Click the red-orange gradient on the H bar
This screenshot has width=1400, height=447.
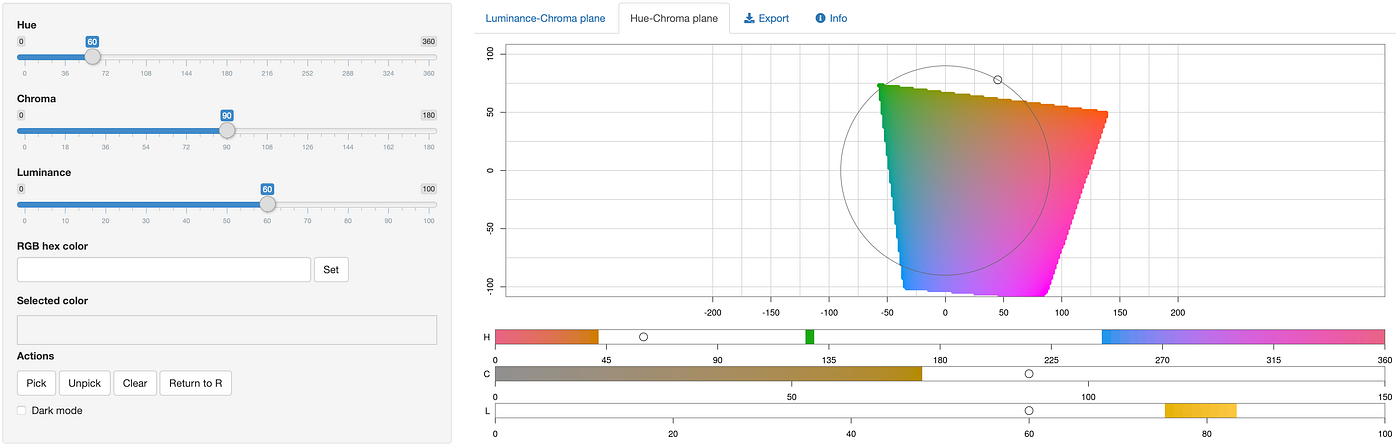pyautogui.click(x=547, y=337)
